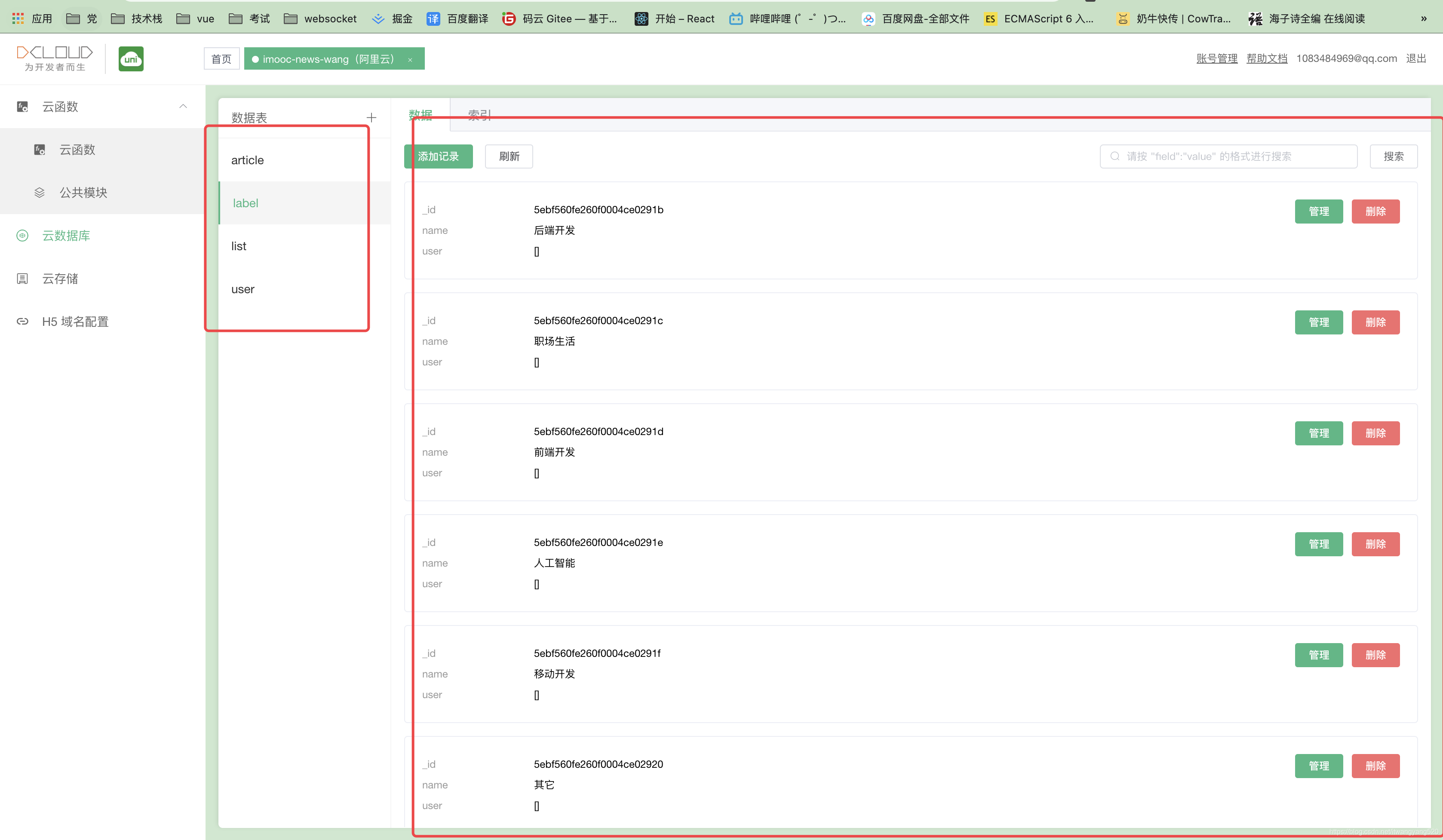The height and width of the screenshot is (840, 1443).
Task: Click 退出 to log out
Action: (x=1416, y=58)
